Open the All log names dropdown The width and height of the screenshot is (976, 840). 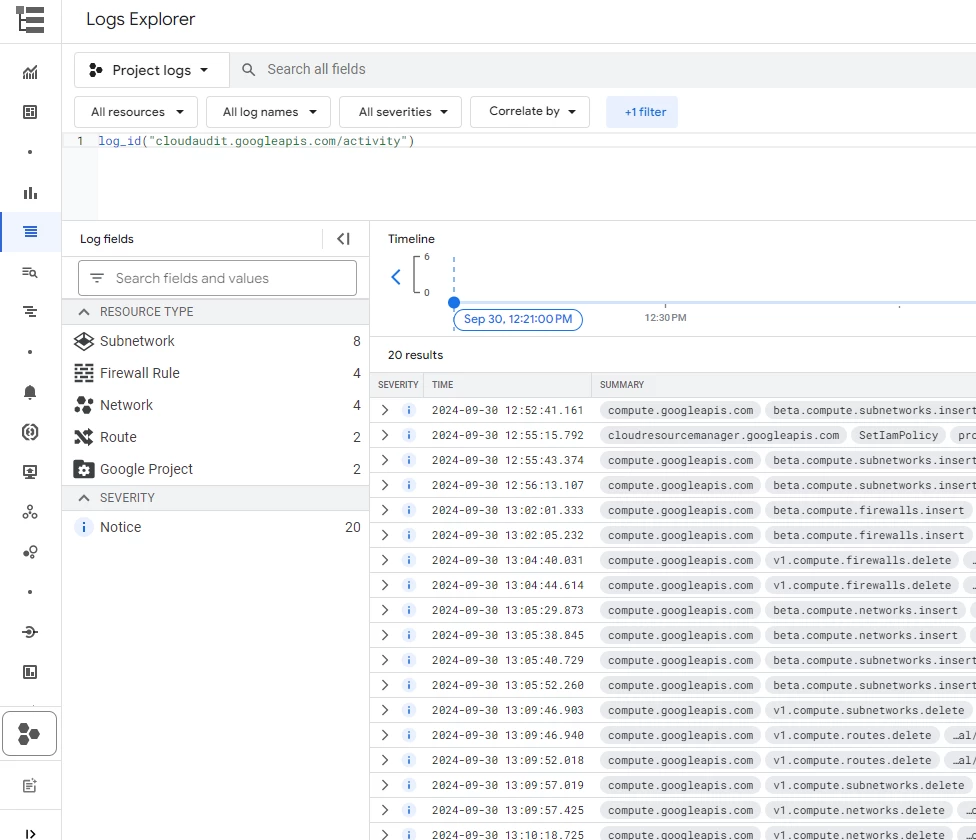268,112
